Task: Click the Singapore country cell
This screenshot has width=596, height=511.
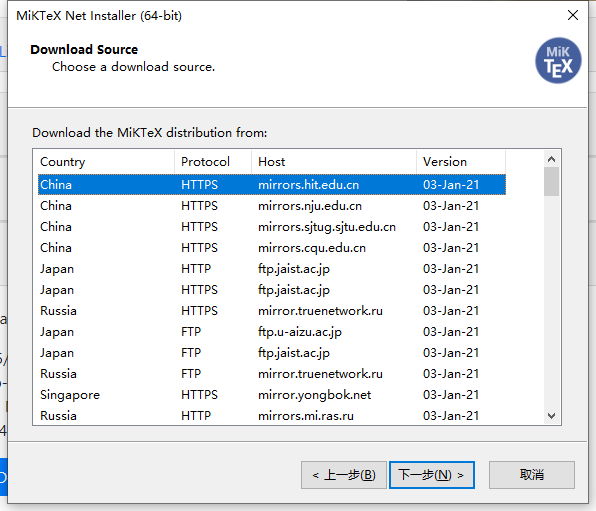Action: click(70, 395)
